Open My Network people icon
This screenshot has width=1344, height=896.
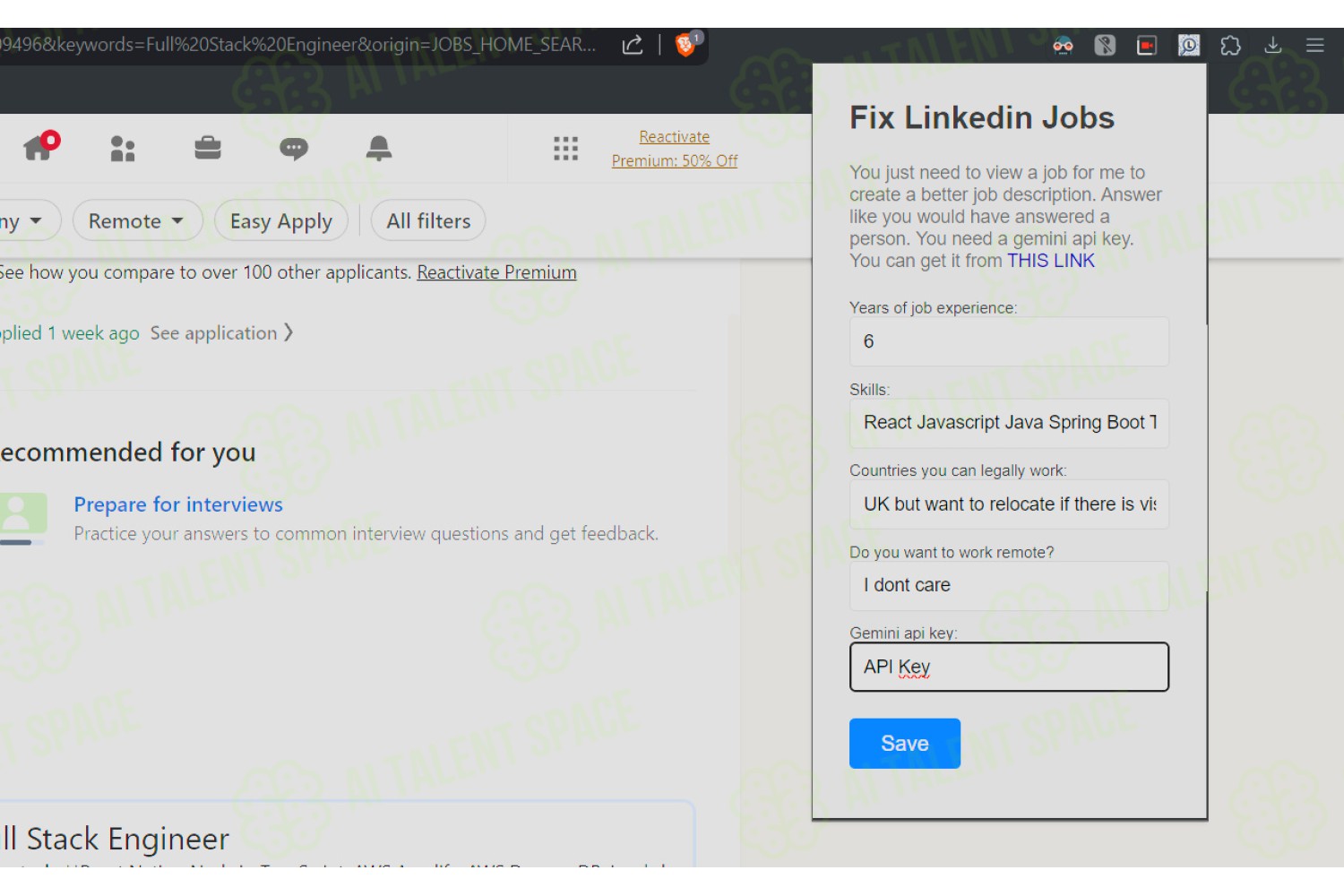tap(123, 149)
